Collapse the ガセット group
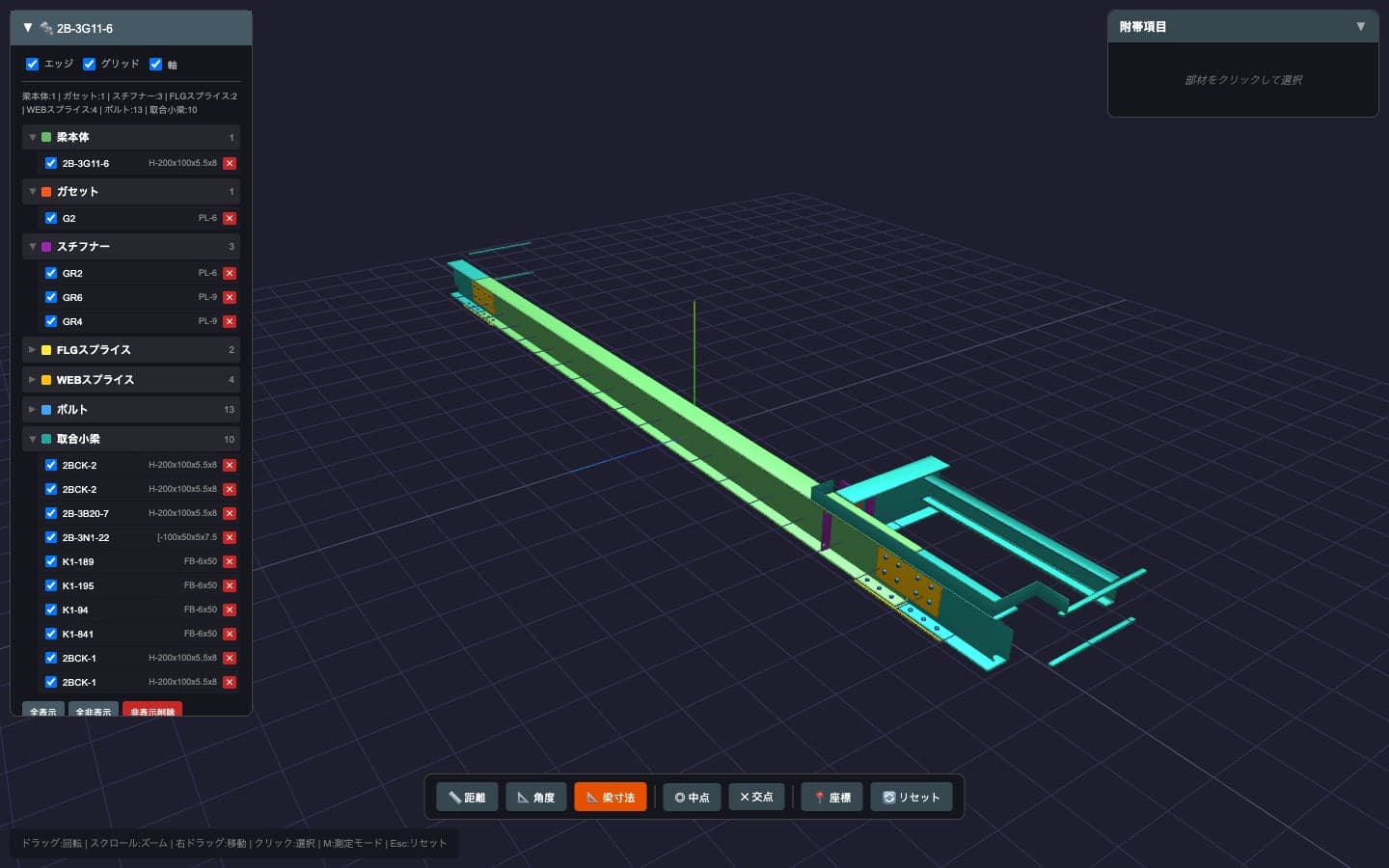The image size is (1389, 868). tap(32, 191)
